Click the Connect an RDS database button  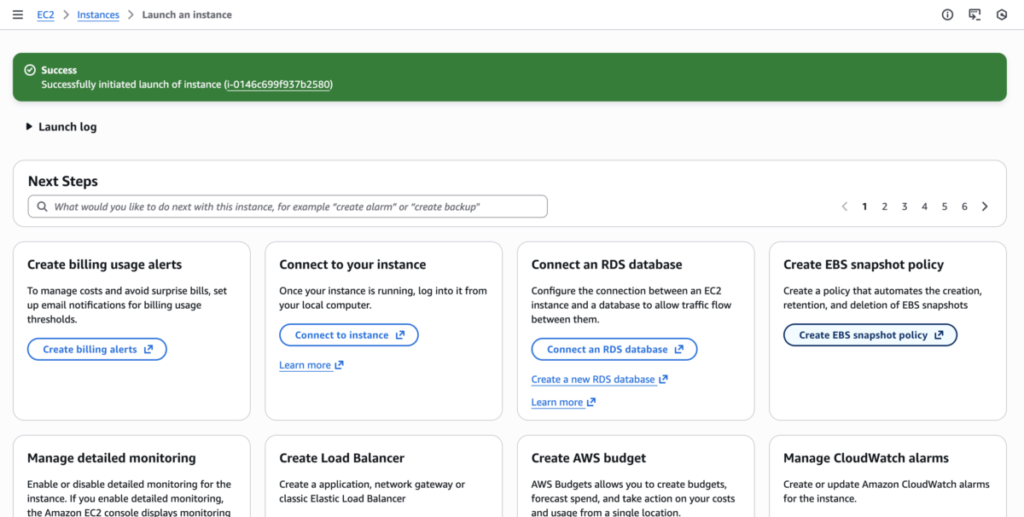pyautogui.click(x=614, y=349)
